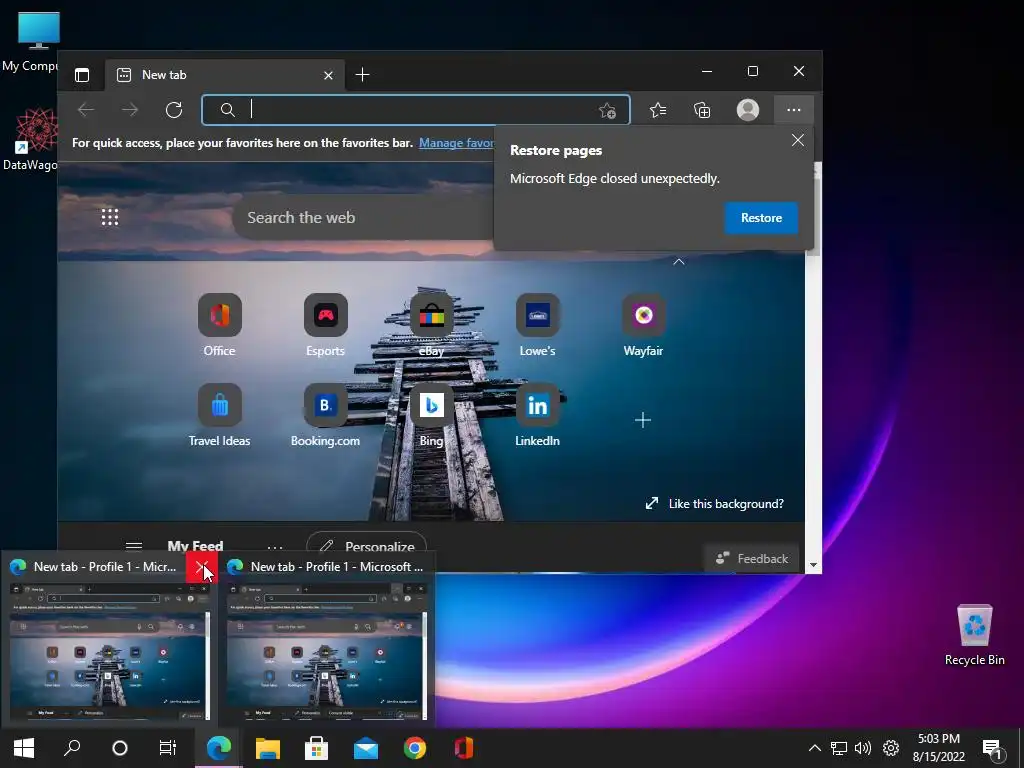Click Like this background link
1024x768 pixels.
[715, 504]
